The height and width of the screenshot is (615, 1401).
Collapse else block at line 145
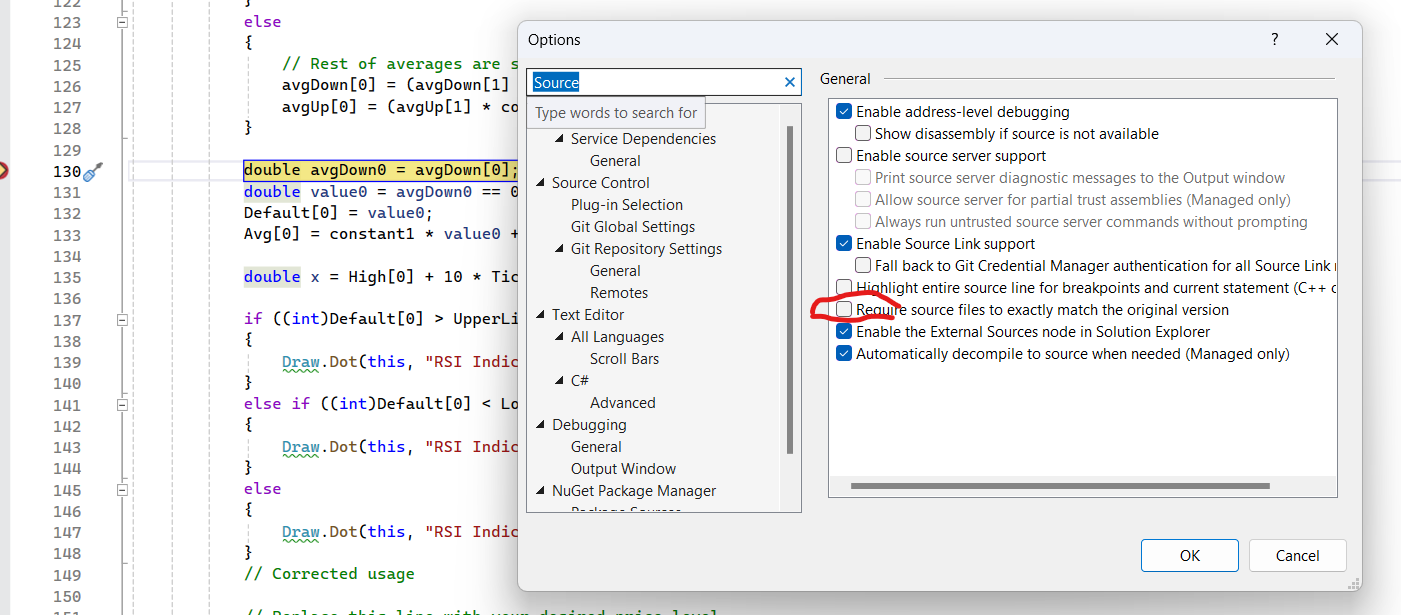click(x=122, y=490)
